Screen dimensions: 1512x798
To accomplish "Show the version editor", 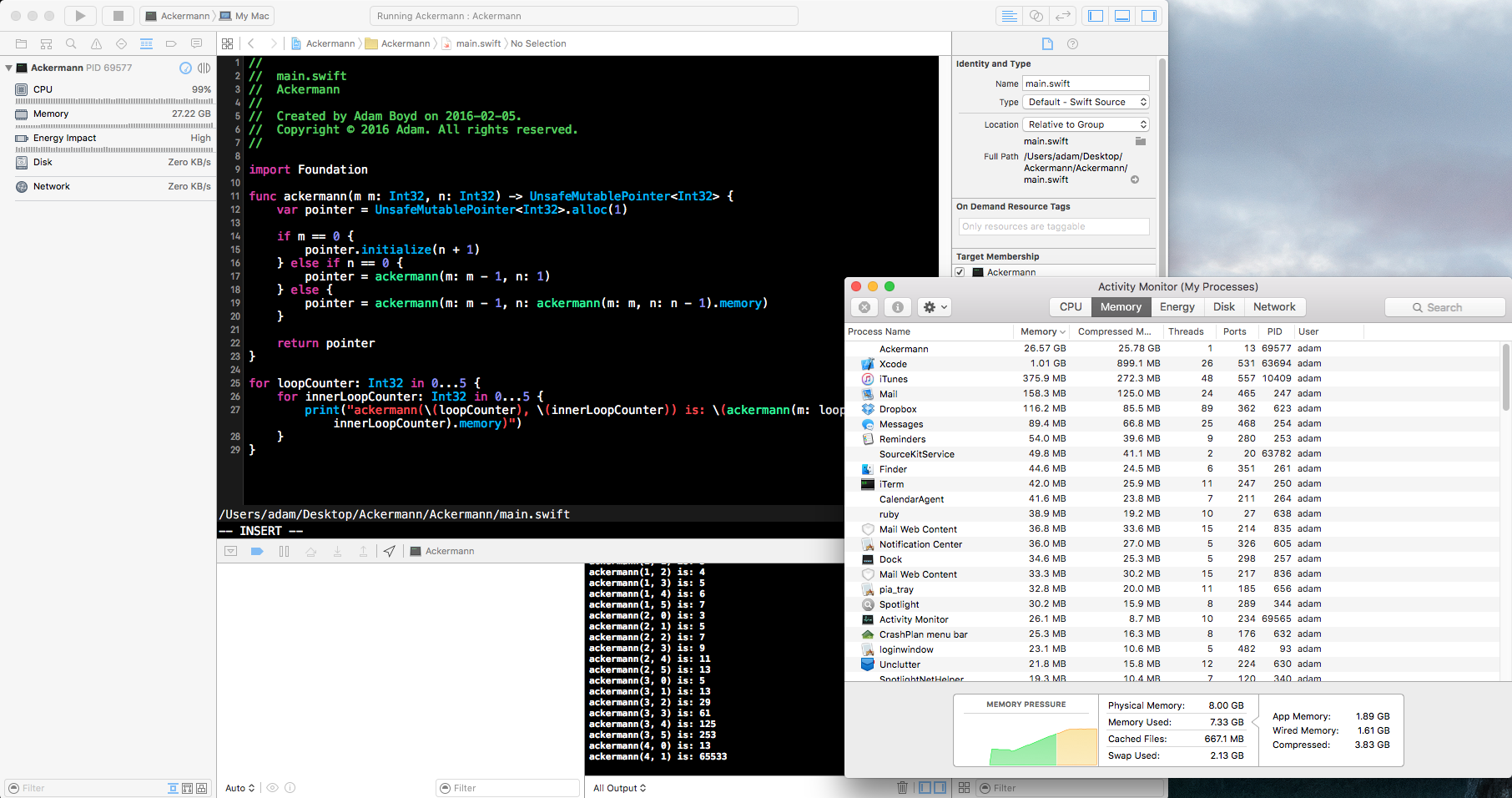I will click(1062, 16).
